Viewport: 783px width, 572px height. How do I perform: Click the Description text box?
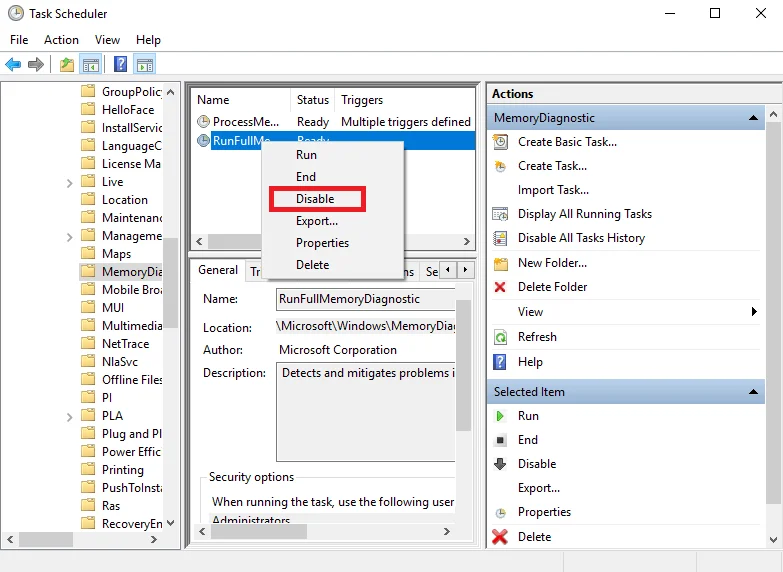click(x=366, y=412)
